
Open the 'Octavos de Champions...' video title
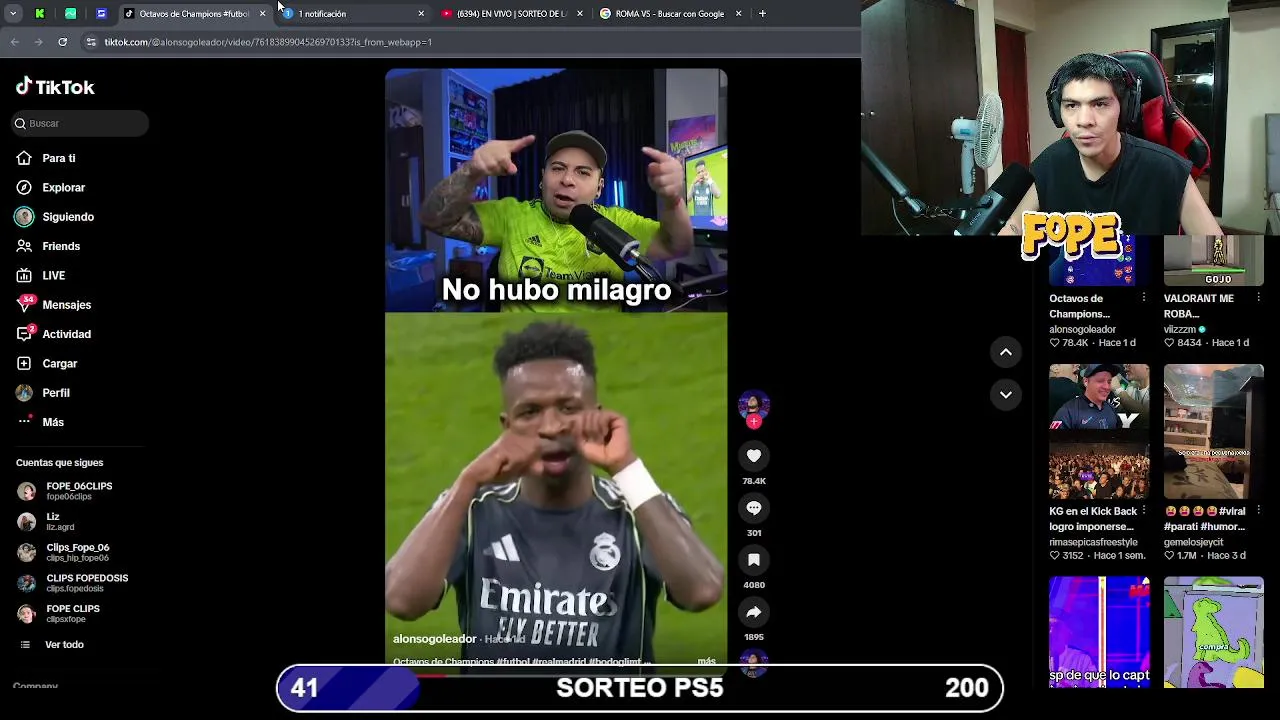point(1079,306)
